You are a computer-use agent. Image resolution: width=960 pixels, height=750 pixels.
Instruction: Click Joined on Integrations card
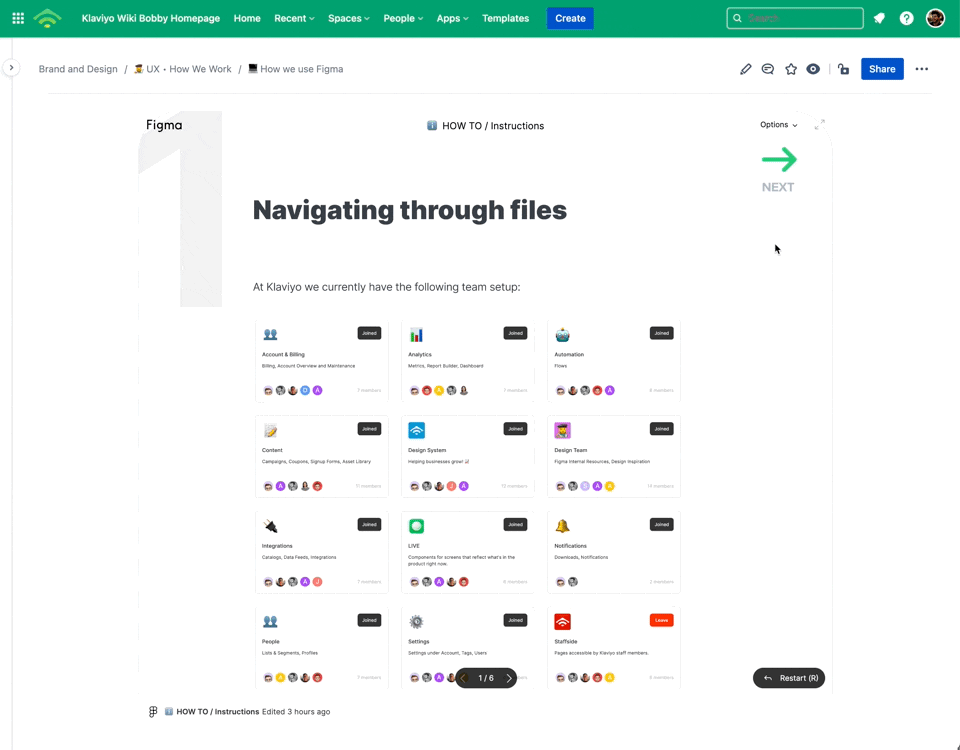pyautogui.click(x=369, y=524)
